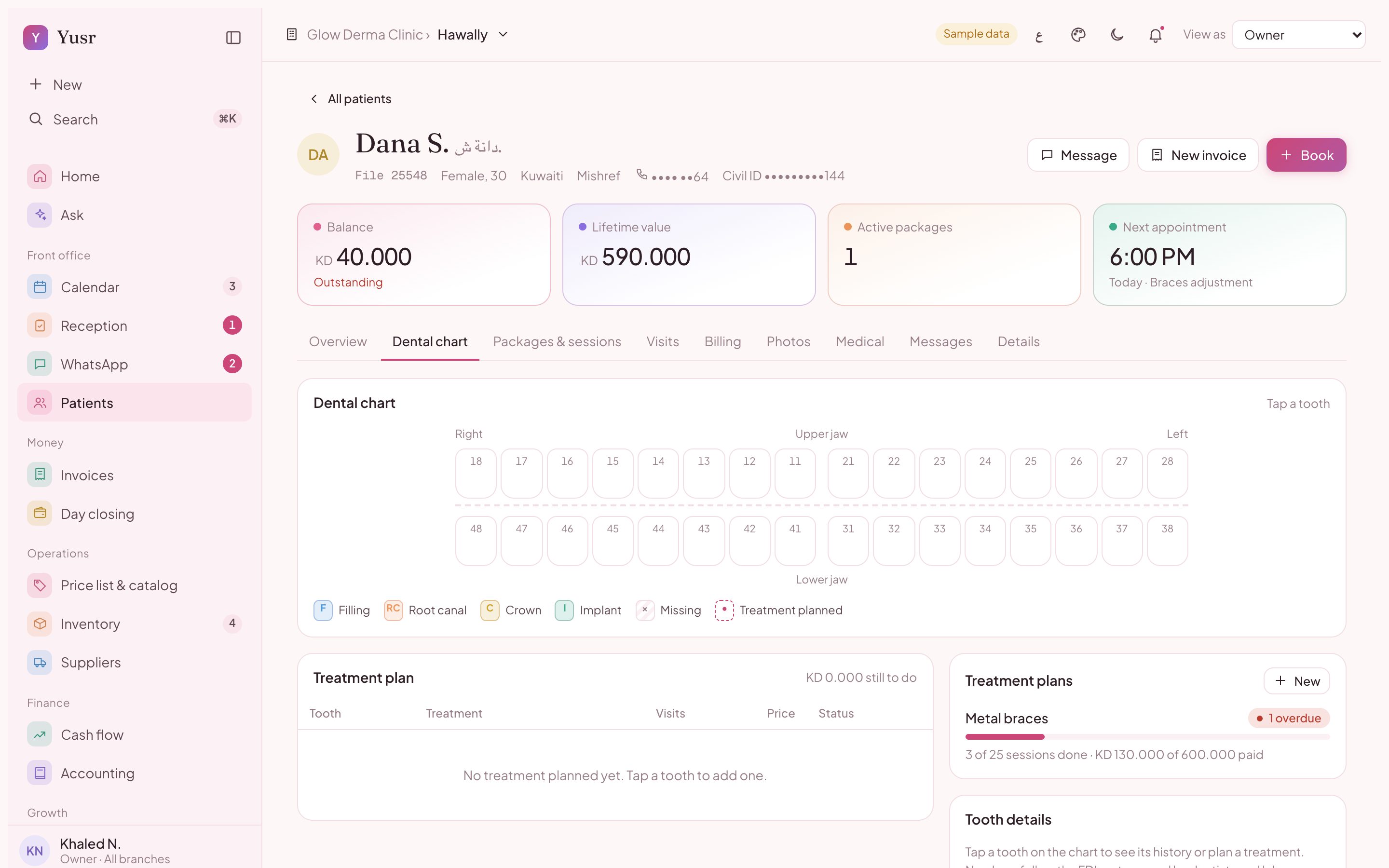Click the 1 overdue badge
The width and height of the screenshot is (1389, 868).
coord(1289,718)
